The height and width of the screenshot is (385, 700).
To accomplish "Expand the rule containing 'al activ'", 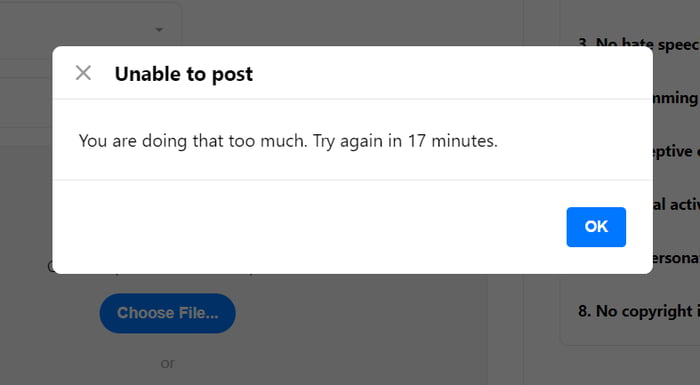I will 676,205.
